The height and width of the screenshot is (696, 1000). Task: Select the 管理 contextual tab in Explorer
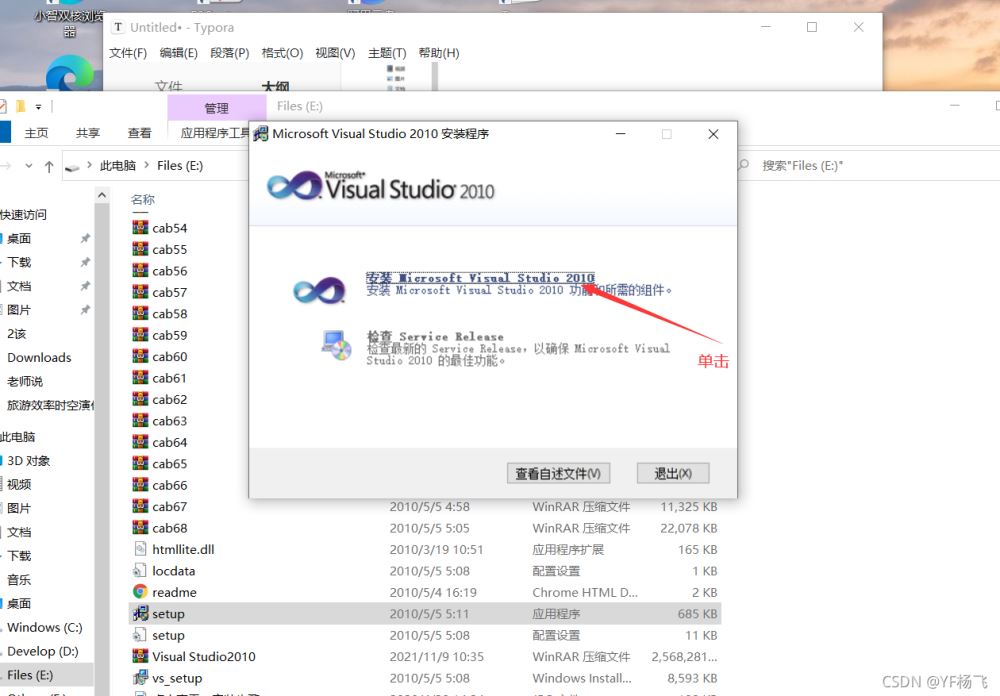coord(216,108)
